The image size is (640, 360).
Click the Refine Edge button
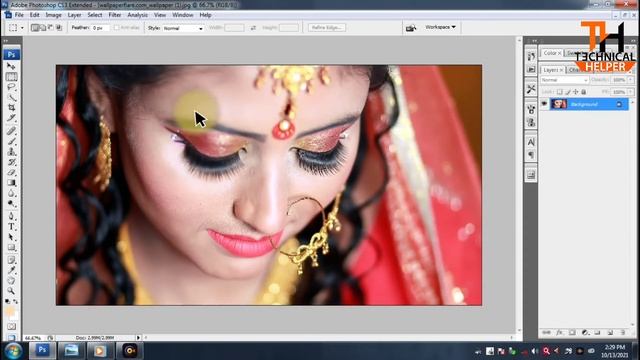(327, 28)
